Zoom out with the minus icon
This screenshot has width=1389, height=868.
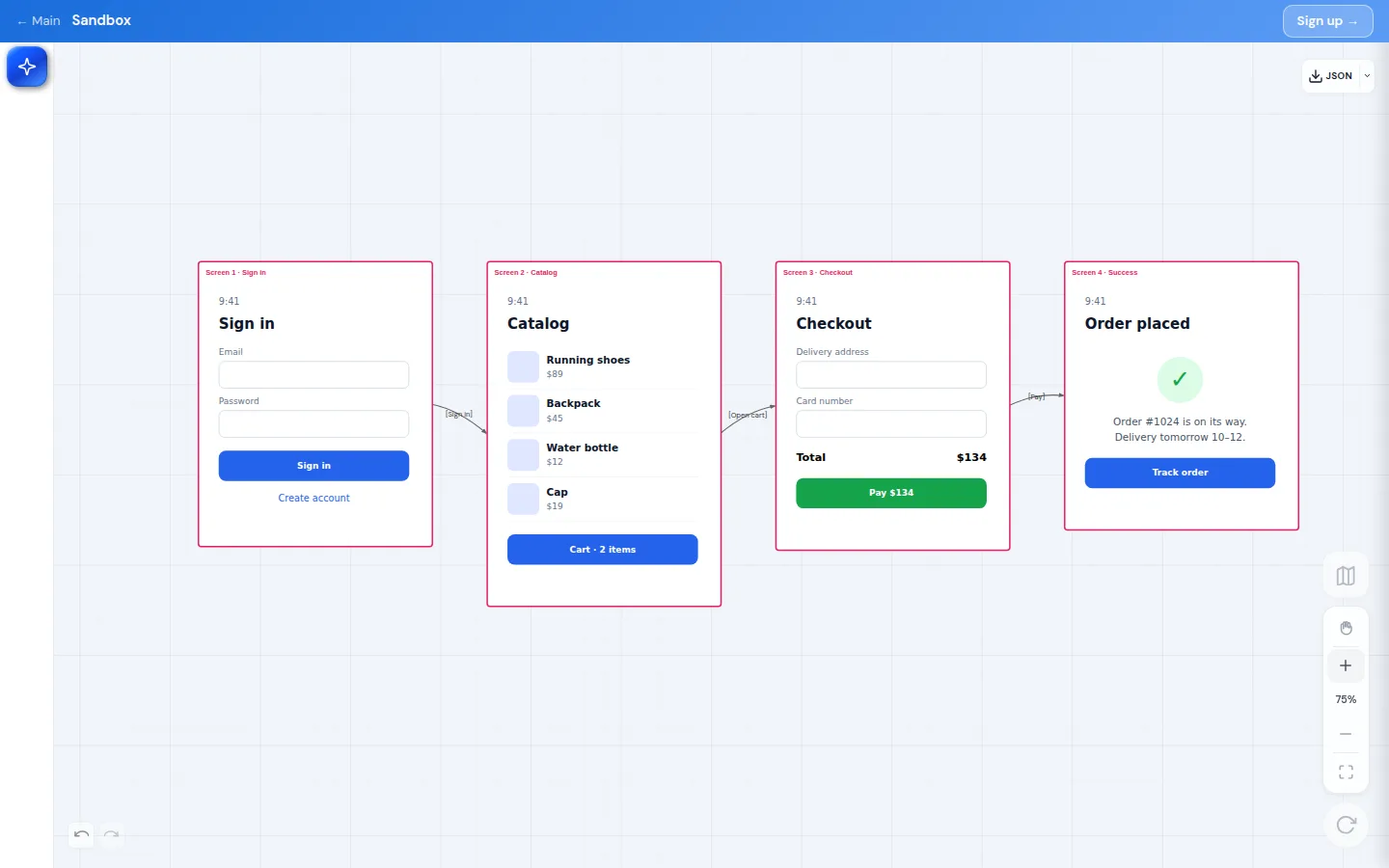[x=1346, y=734]
